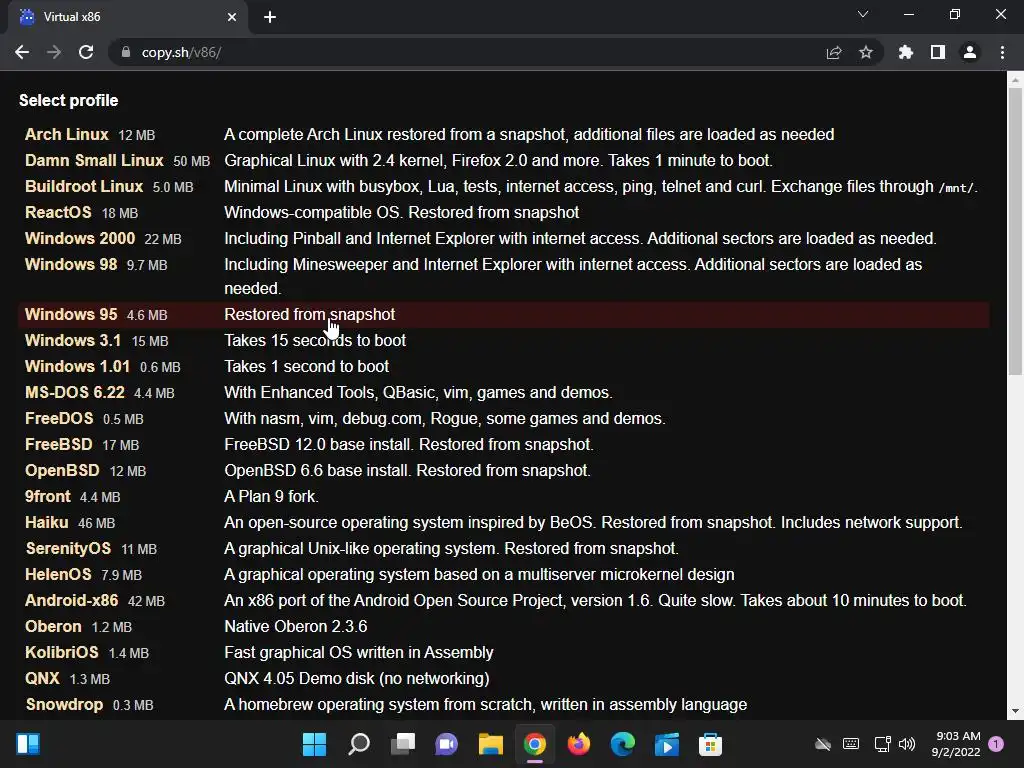Open Widgets panel at taskbar left
Viewport: 1024px width, 768px height.
click(28, 744)
